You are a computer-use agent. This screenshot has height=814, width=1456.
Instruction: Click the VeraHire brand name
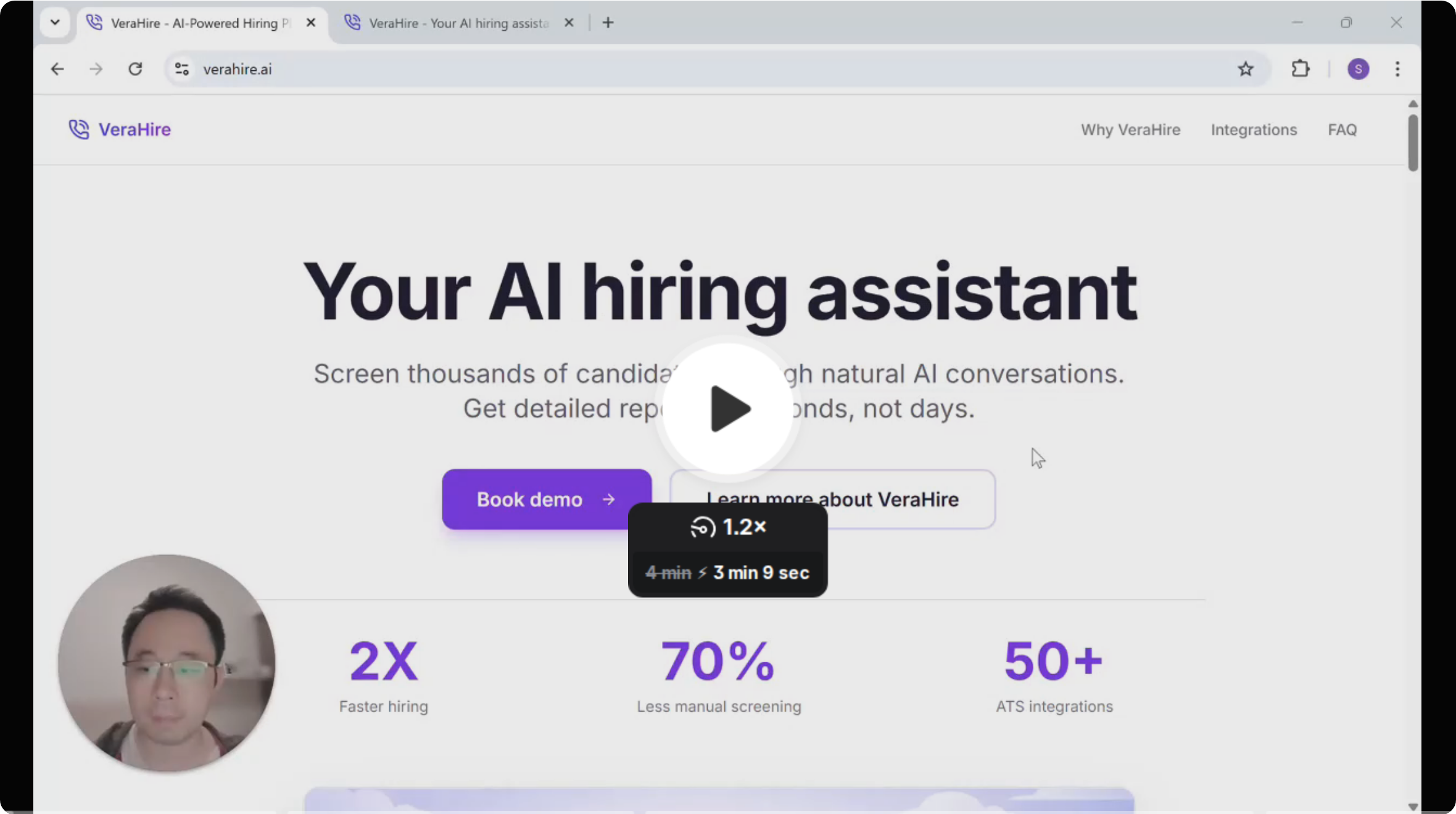click(134, 129)
